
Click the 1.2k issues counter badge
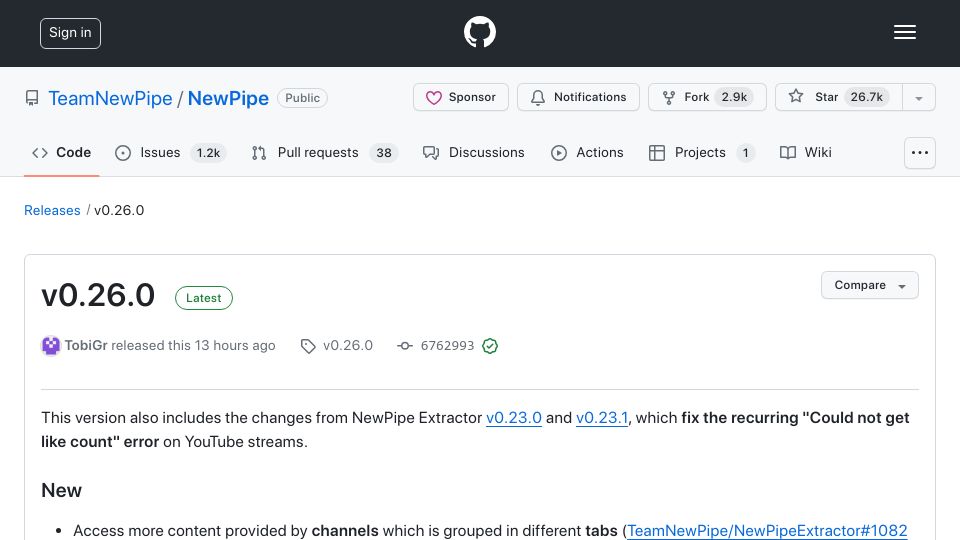point(208,153)
